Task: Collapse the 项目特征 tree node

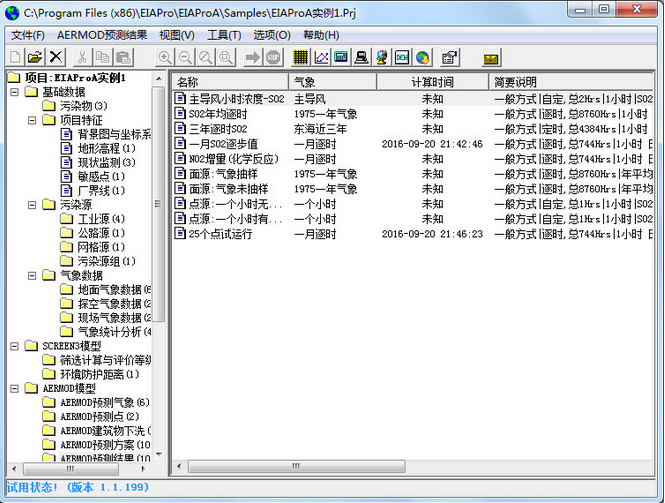Action: pyautogui.click(x=32, y=120)
